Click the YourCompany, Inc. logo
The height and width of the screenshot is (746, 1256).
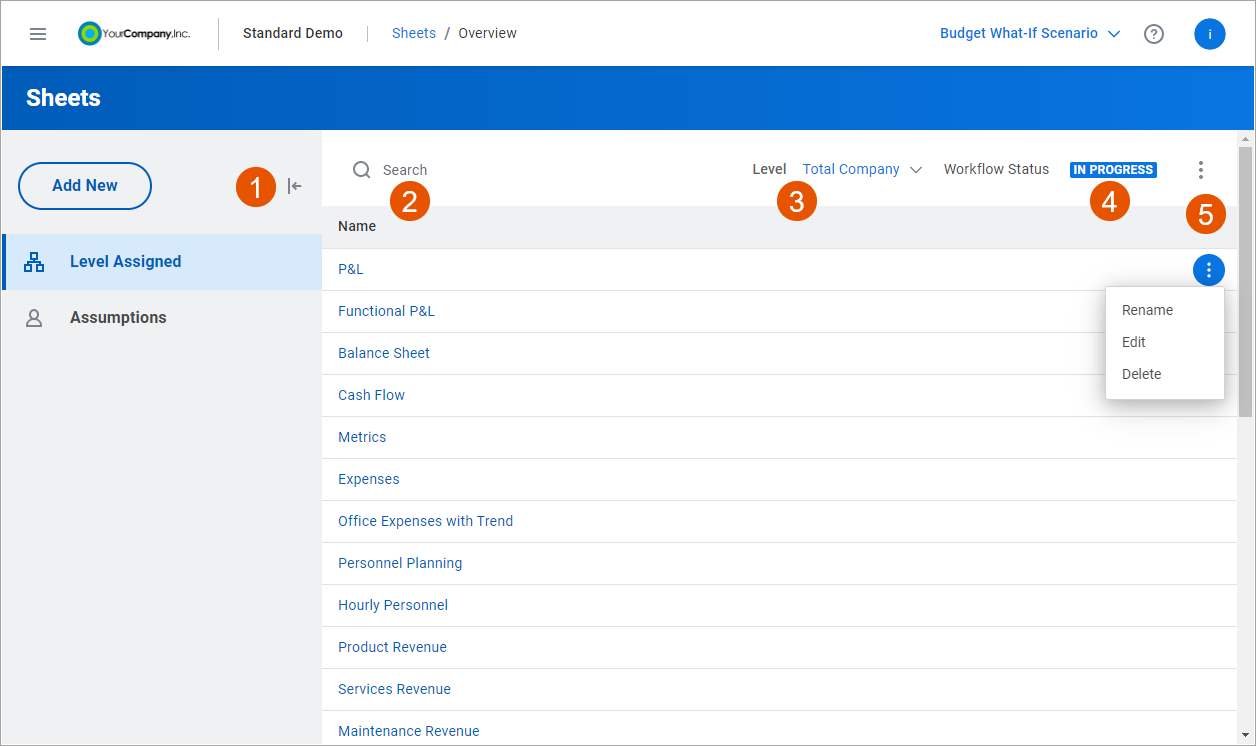[x=134, y=34]
